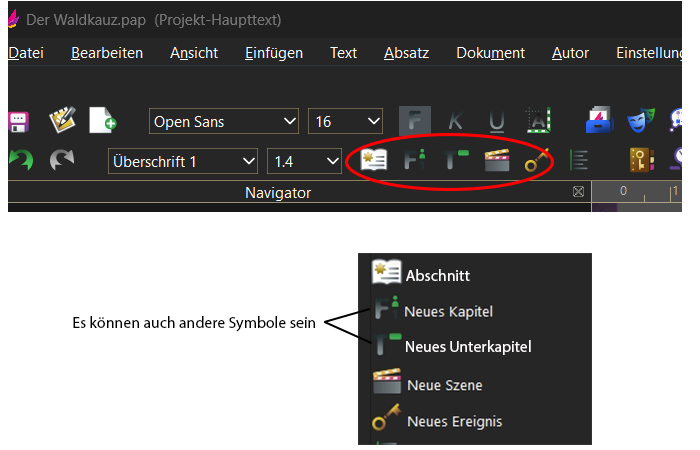Click the golden key event icon in toolbar
The width and height of the screenshot is (700, 450).
point(538,160)
